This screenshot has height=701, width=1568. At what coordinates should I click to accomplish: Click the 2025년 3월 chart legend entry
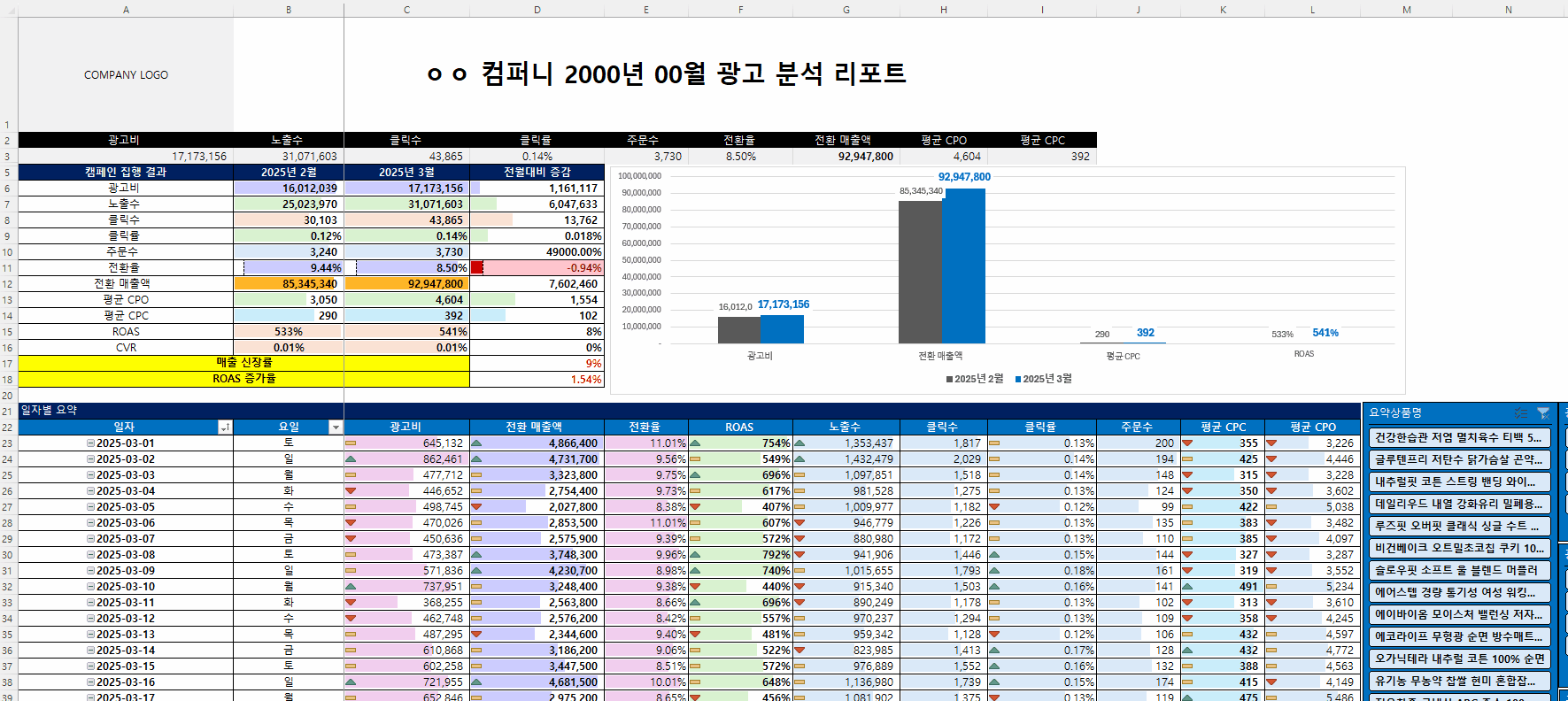(1044, 379)
